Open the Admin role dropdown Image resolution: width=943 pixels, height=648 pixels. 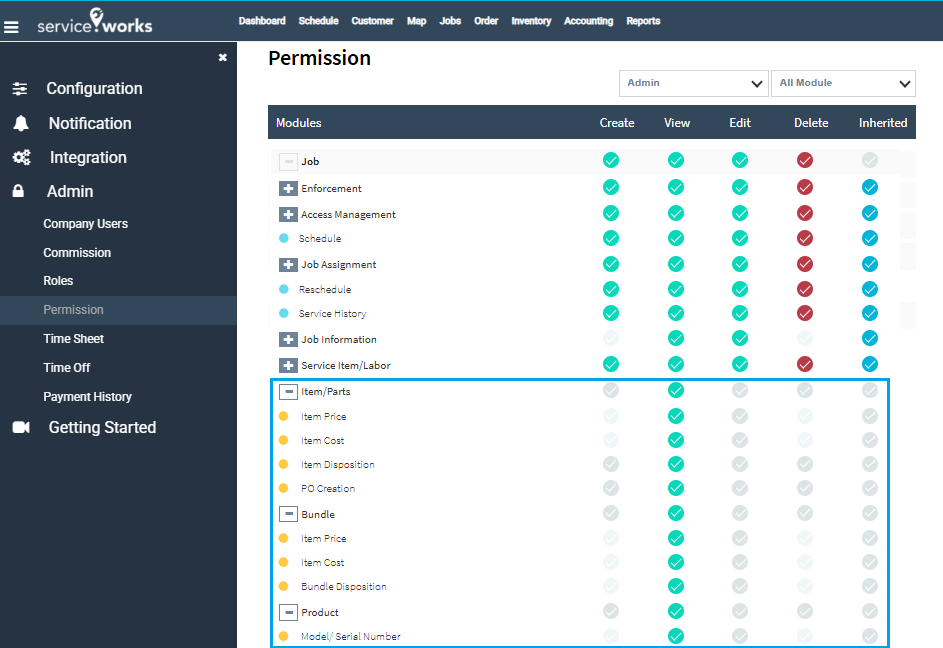tap(693, 83)
